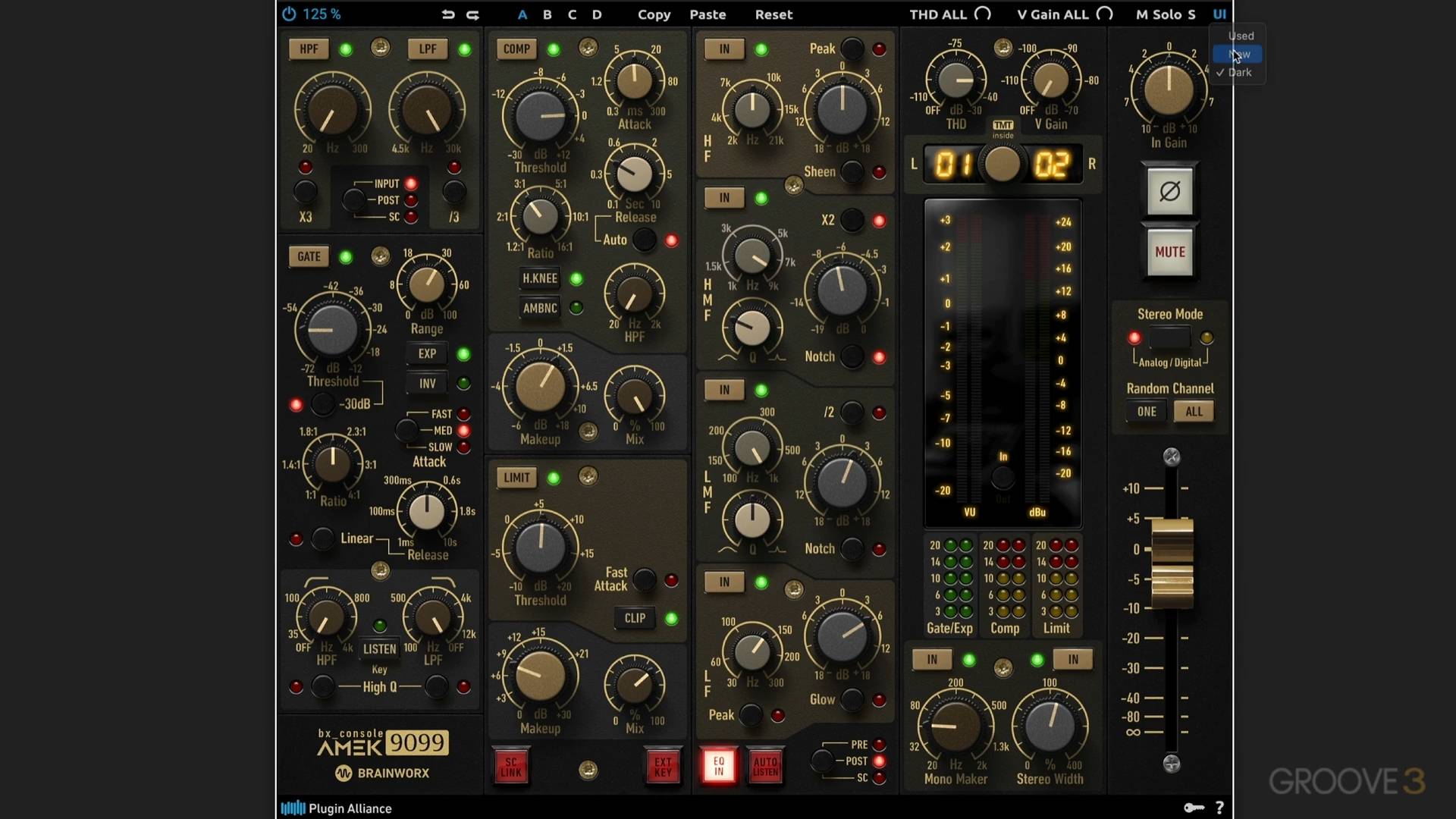Click the key license icon
The width and height of the screenshot is (1456, 819).
(1194, 808)
